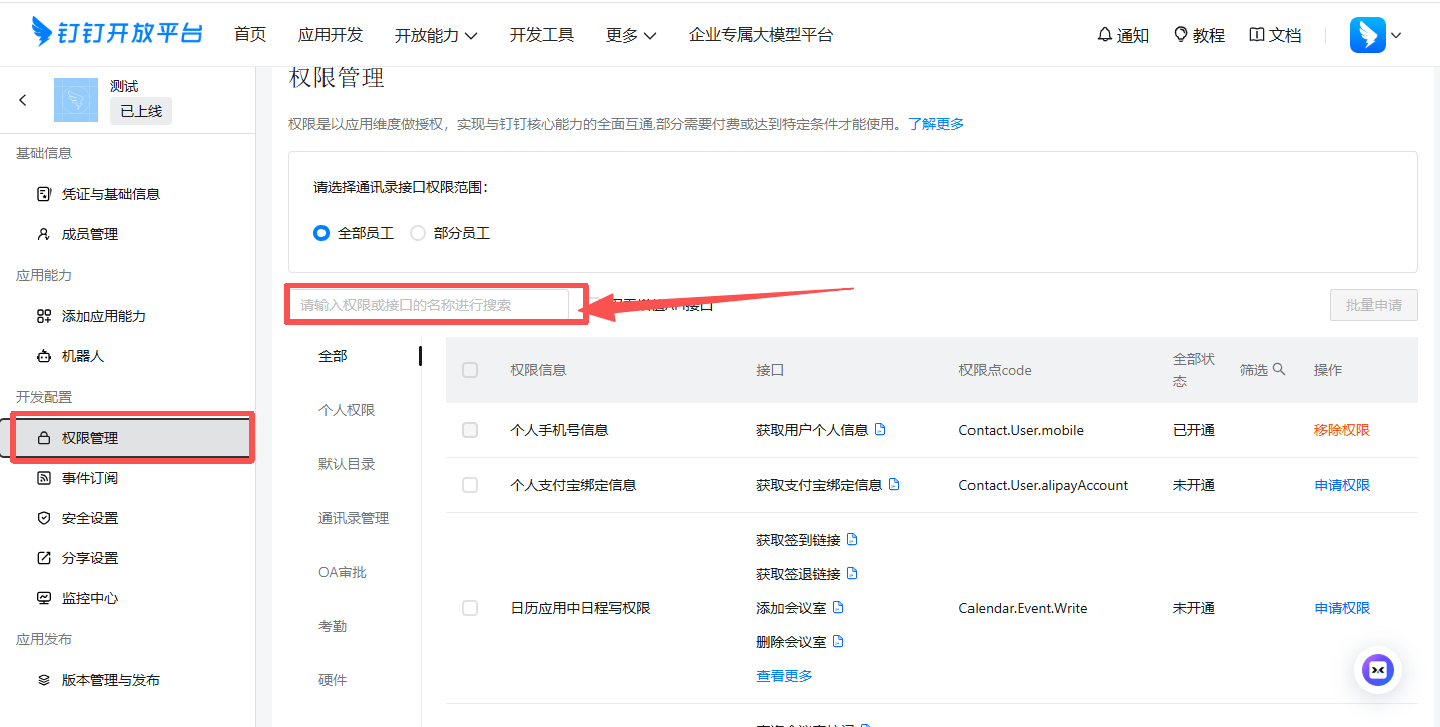Open the 获取用户个人信息 interface link
This screenshot has height=727, width=1440.
[812, 430]
